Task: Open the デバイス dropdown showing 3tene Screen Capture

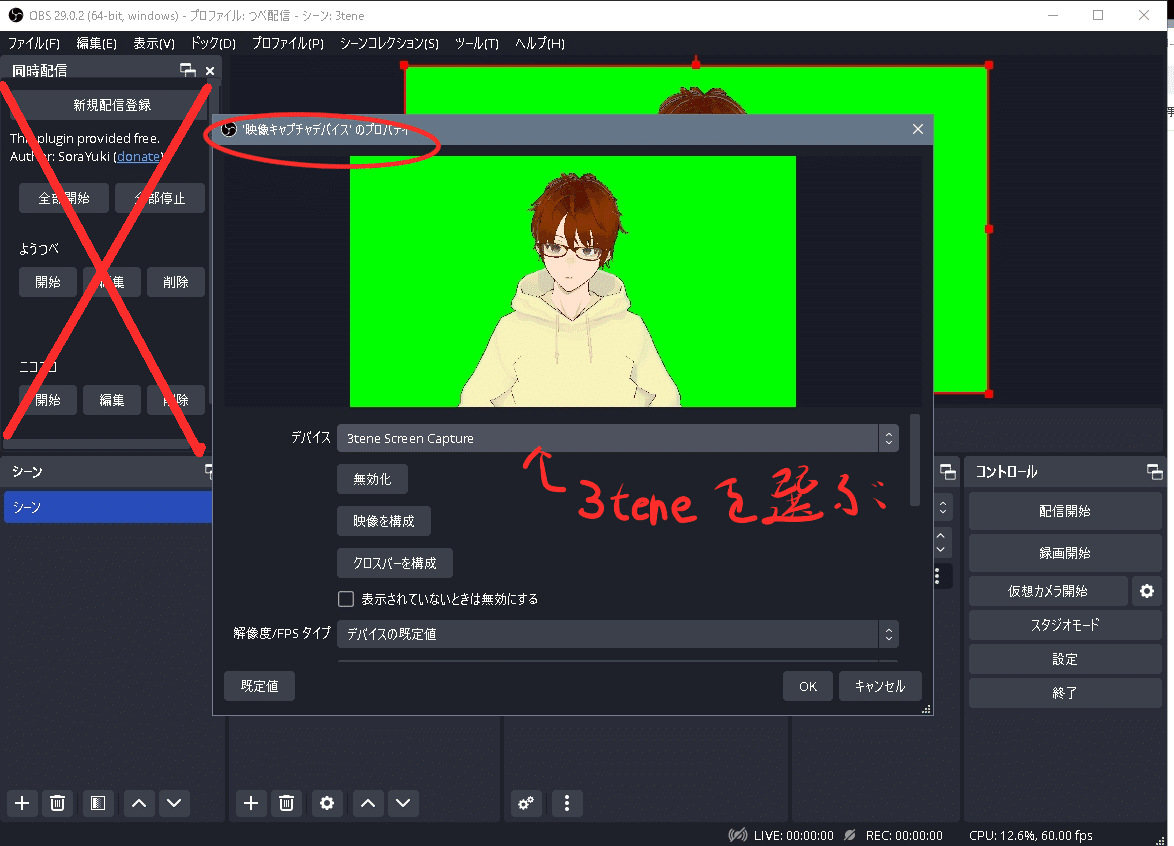Action: [x=618, y=439]
